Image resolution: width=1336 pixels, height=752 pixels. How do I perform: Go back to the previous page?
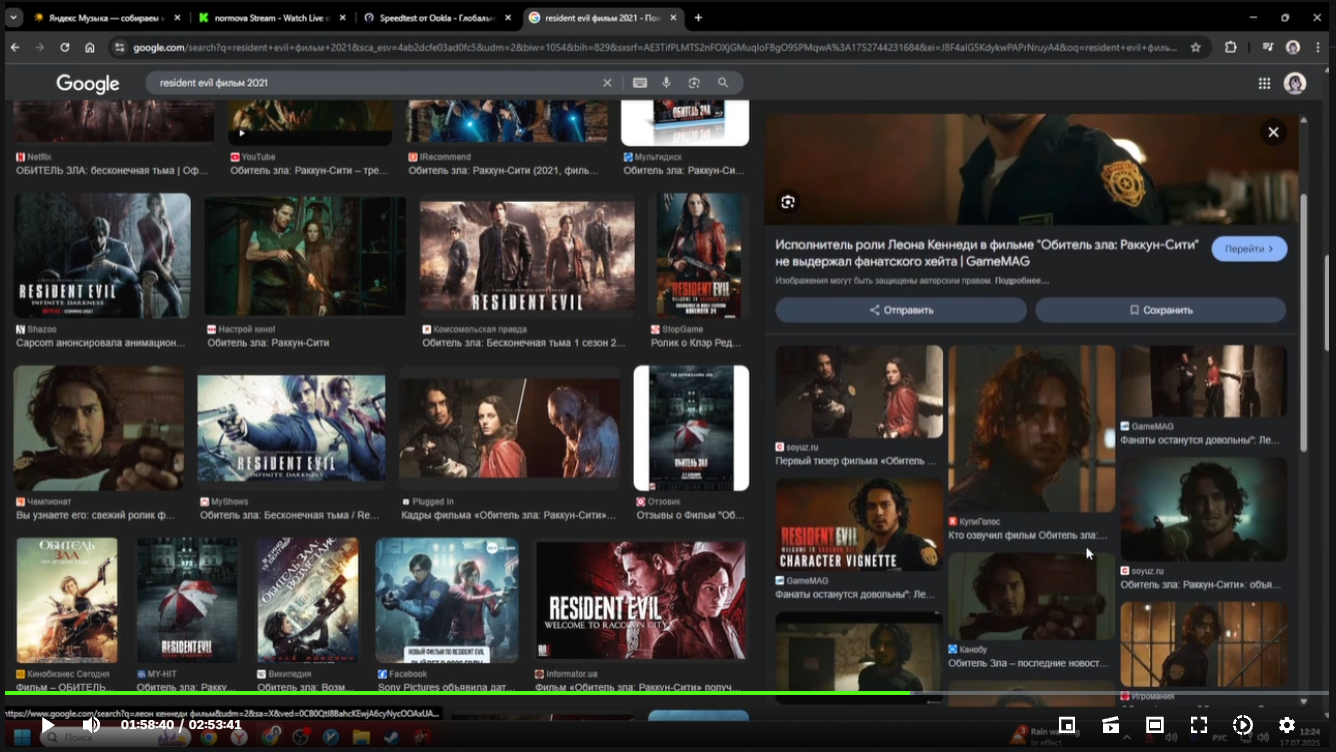pyautogui.click(x=15, y=47)
